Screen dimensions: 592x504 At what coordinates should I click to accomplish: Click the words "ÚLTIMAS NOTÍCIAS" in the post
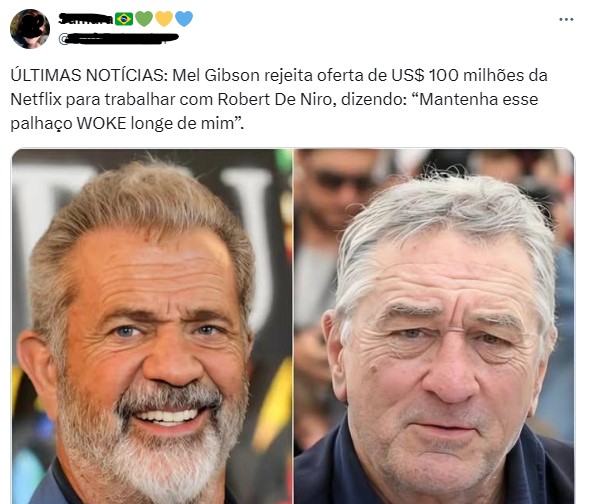pos(87,76)
